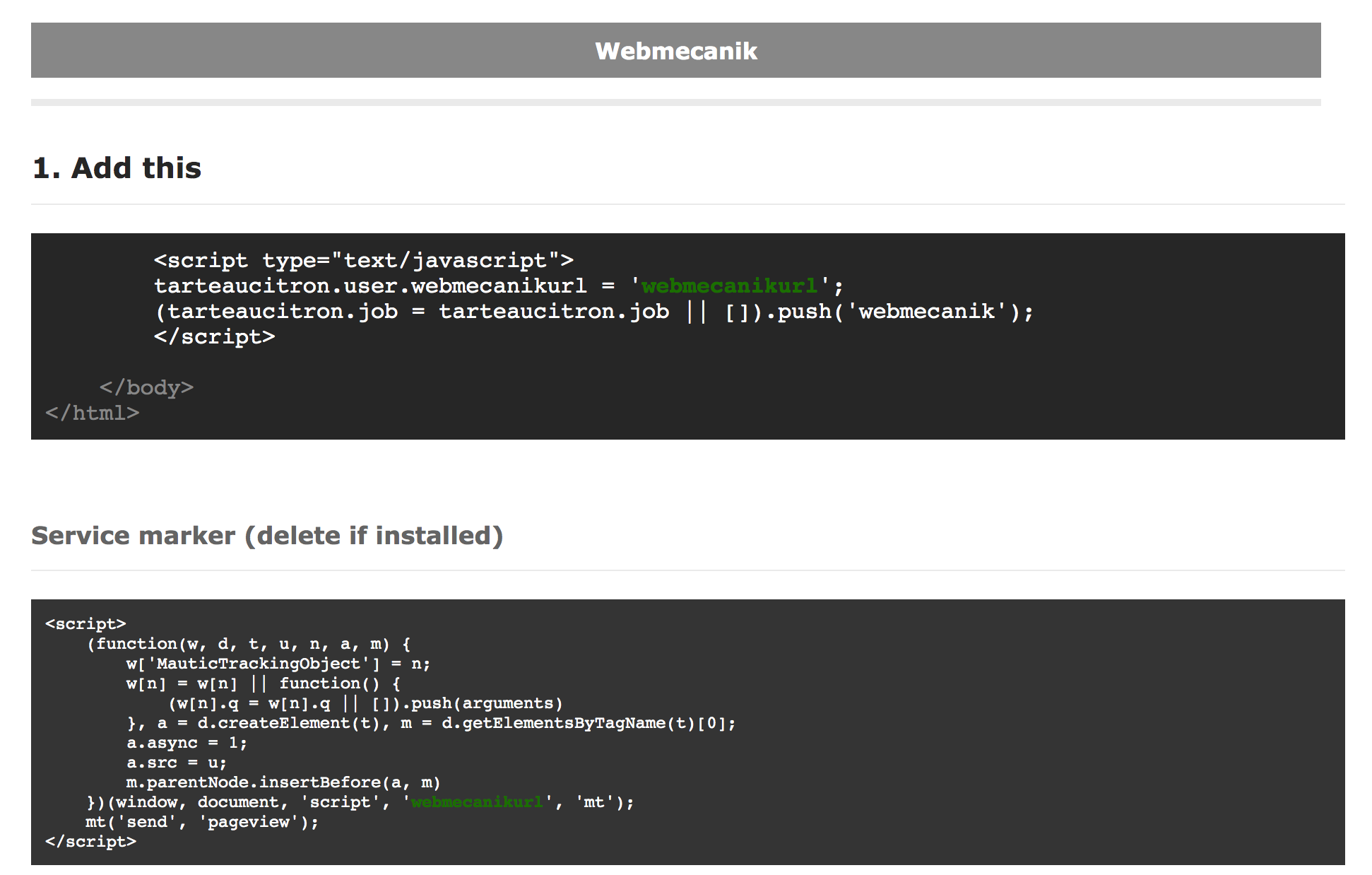Click the m.parentNode.insertBefore(a, m) line
Screen dimensions: 1372x875
click(283, 782)
